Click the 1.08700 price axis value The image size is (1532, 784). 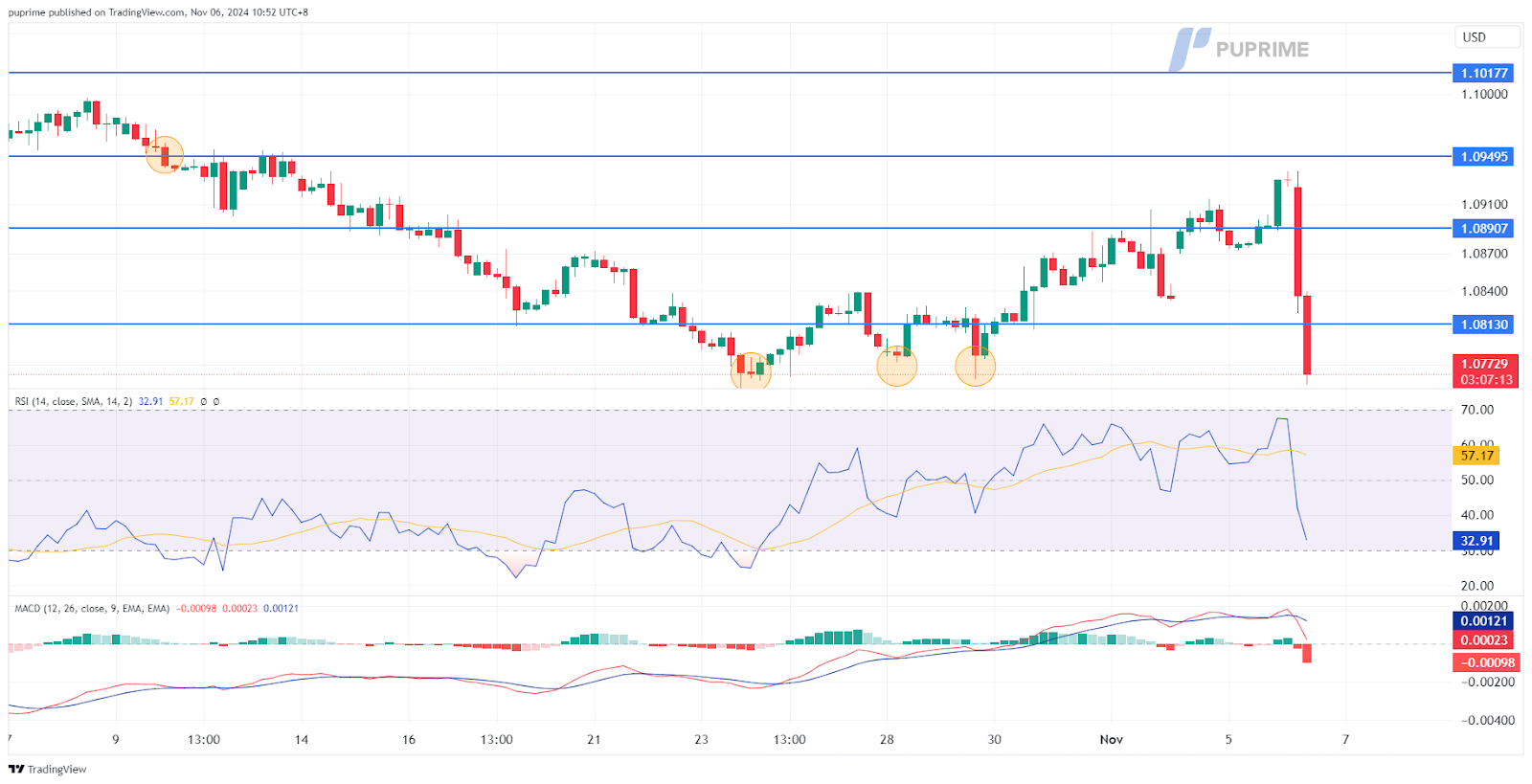pos(1484,254)
